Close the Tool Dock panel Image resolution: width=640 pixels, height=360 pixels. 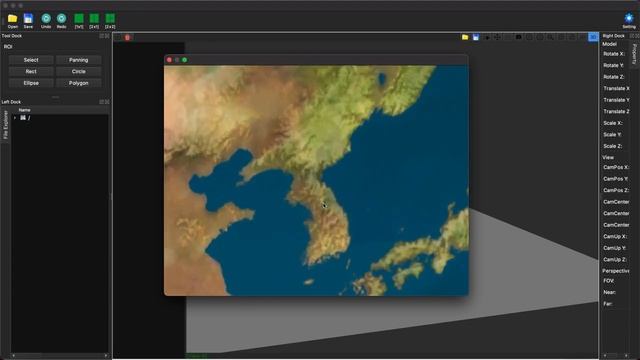(107, 36)
